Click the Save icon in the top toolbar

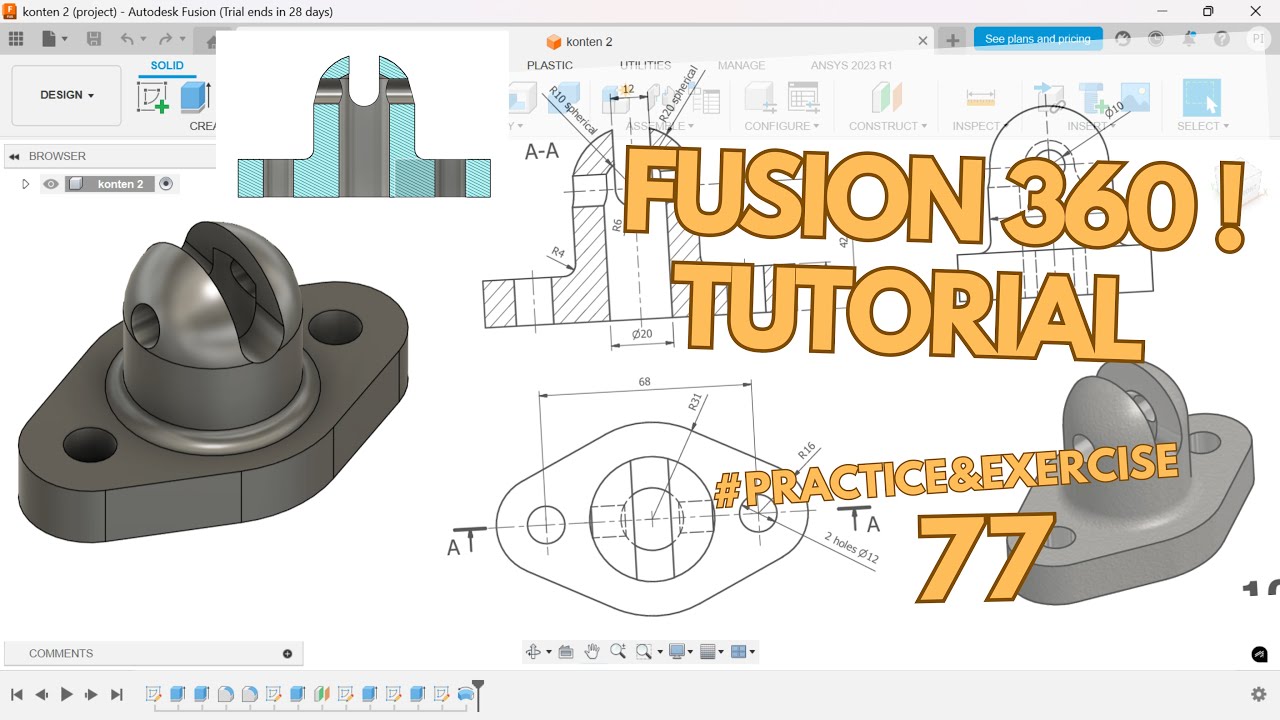tap(94, 39)
